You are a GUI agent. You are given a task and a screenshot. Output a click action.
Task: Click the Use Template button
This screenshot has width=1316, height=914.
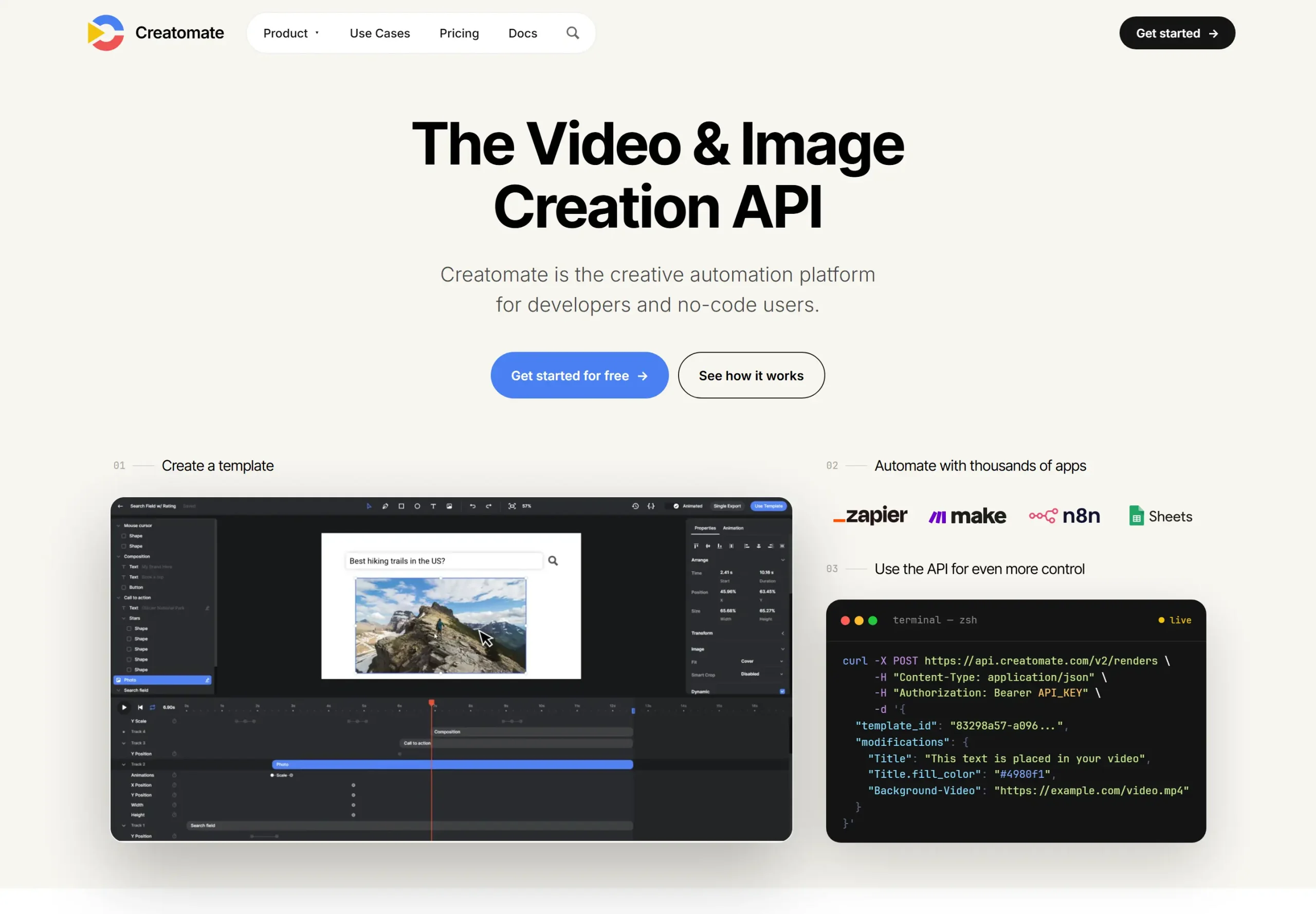768,506
